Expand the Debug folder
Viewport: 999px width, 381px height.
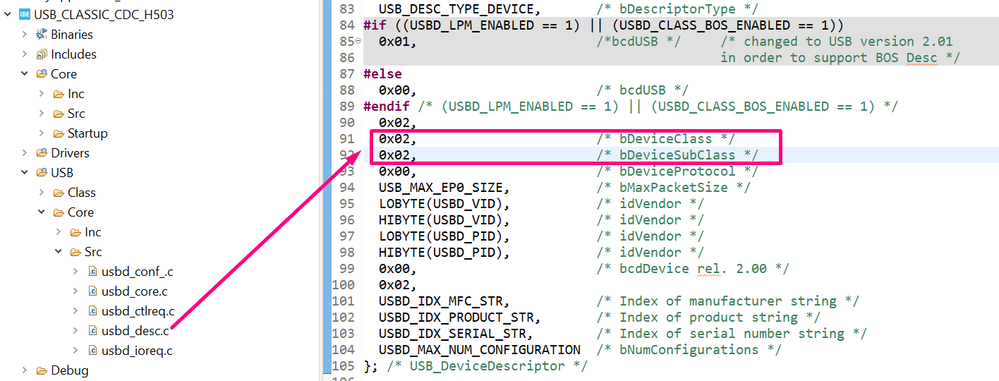(25, 370)
